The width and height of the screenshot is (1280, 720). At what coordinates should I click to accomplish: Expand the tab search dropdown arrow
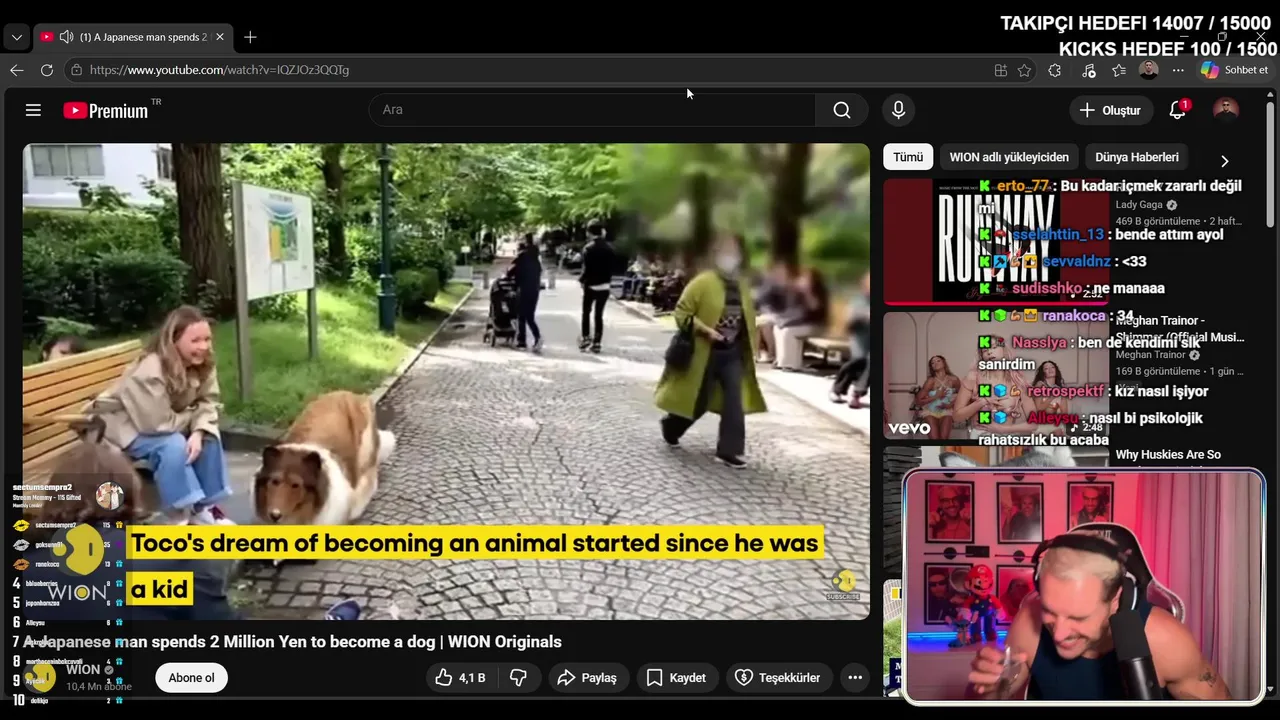tap(16, 37)
